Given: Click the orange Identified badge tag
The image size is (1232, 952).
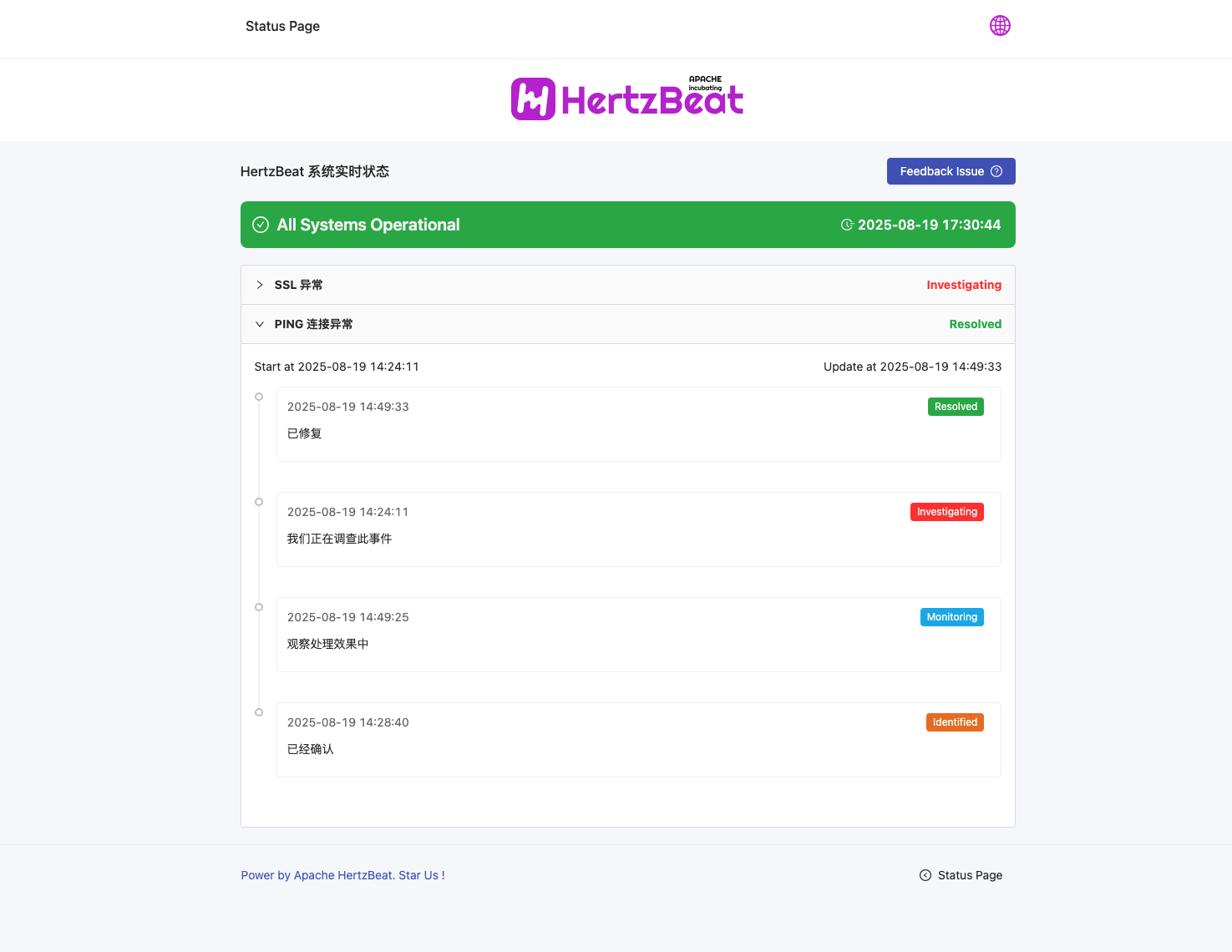Looking at the screenshot, I should pos(955,722).
